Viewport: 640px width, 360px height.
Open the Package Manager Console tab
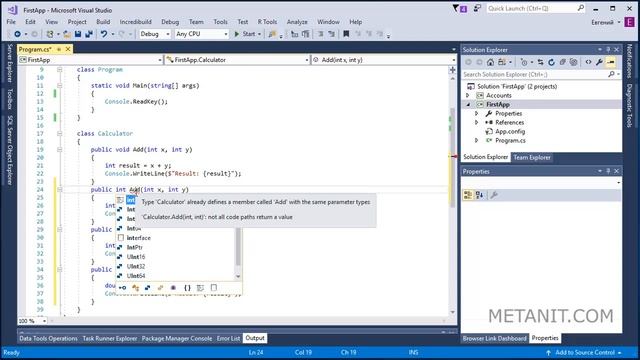click(177, 338)
